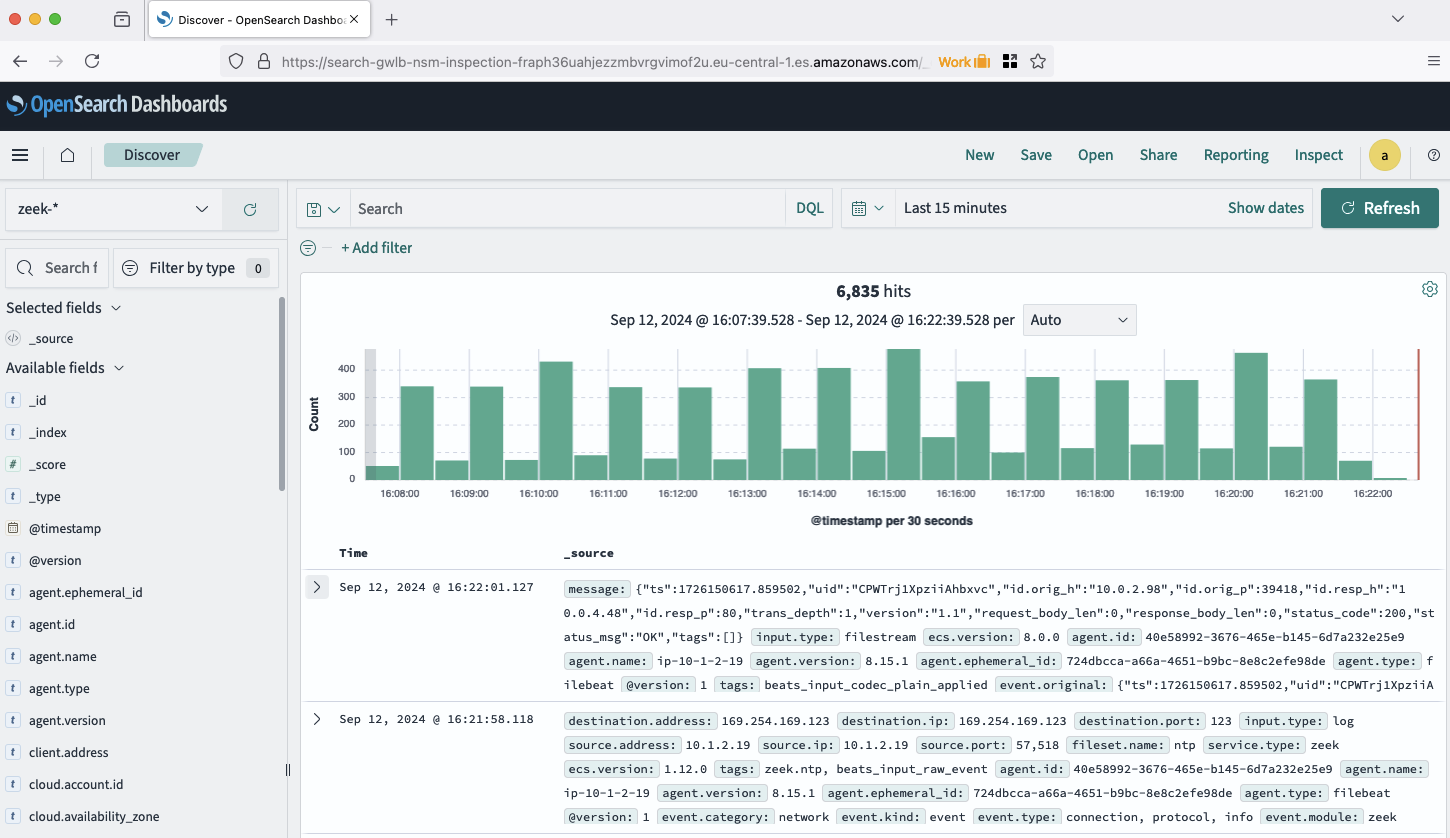Select the Discover breadcrumb tab
Image resolution: width=1450 pixels, height=838 pixels.
click(x=151, y=154)
